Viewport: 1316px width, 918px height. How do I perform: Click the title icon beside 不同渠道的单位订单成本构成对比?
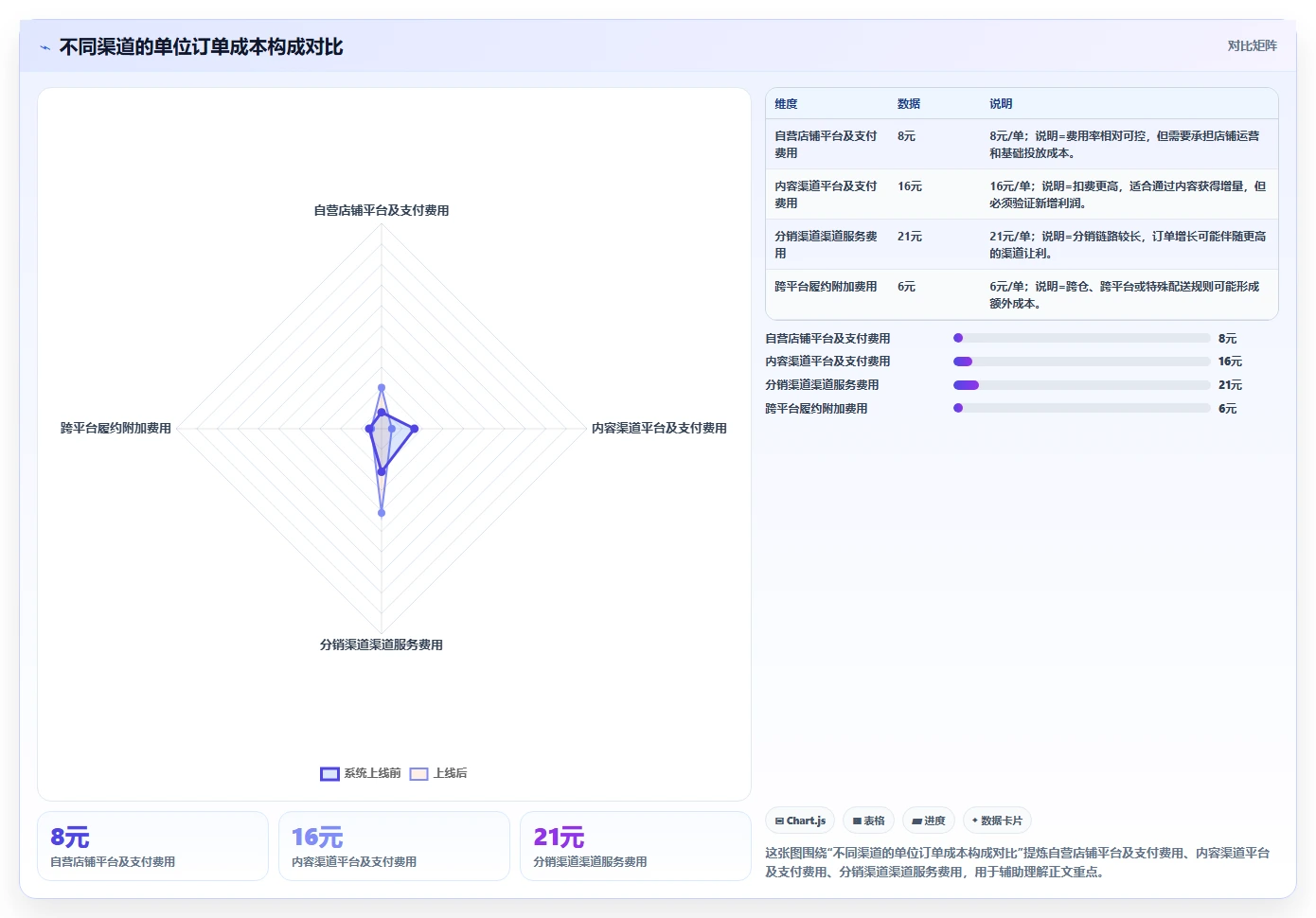pyautogui.click(x=44, y=47)
